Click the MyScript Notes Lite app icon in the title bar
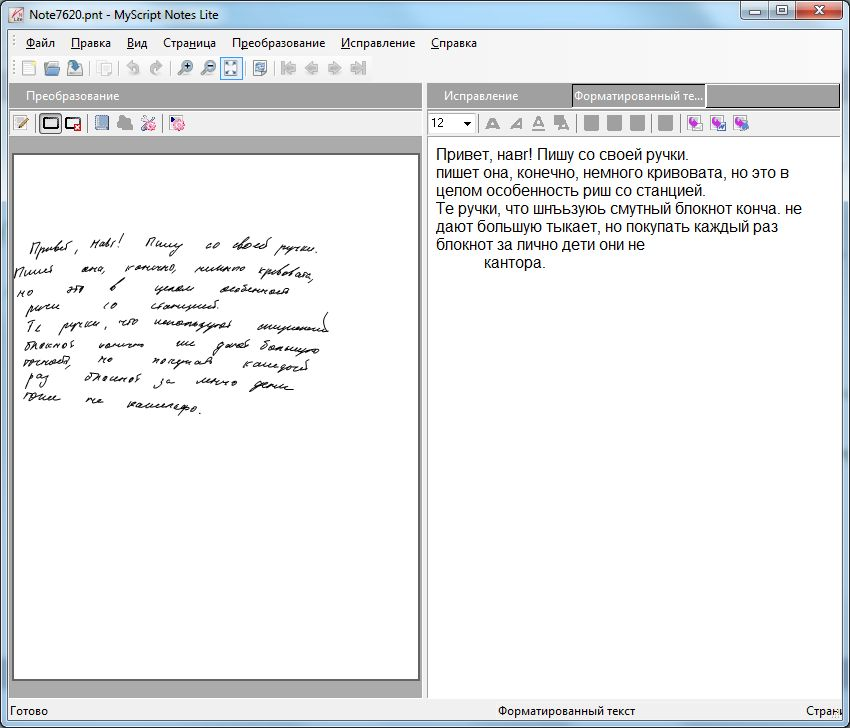This screenshot has height=728, width=850. [x=16, y=14]
